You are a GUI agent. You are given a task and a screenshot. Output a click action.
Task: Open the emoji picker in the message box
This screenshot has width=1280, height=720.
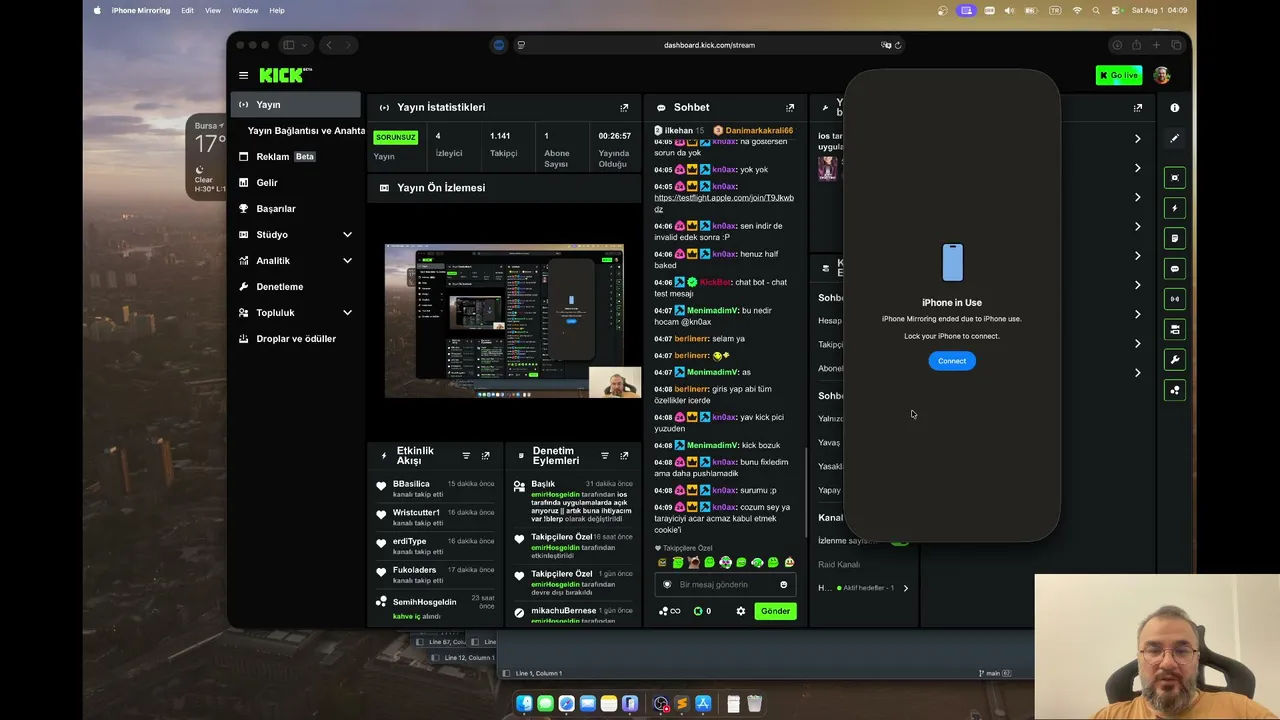(x=783, y=585)
